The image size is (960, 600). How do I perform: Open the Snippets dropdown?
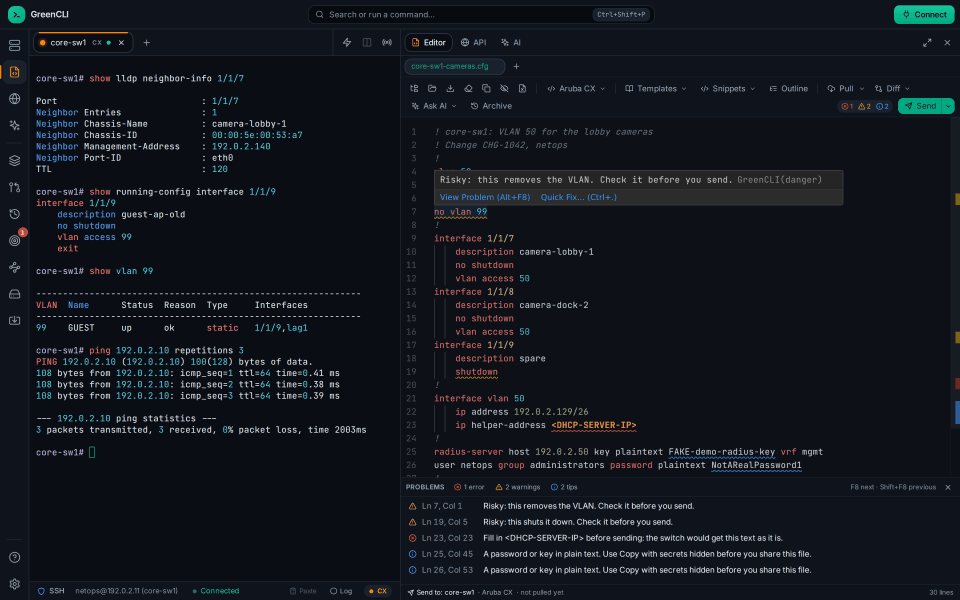728,88
